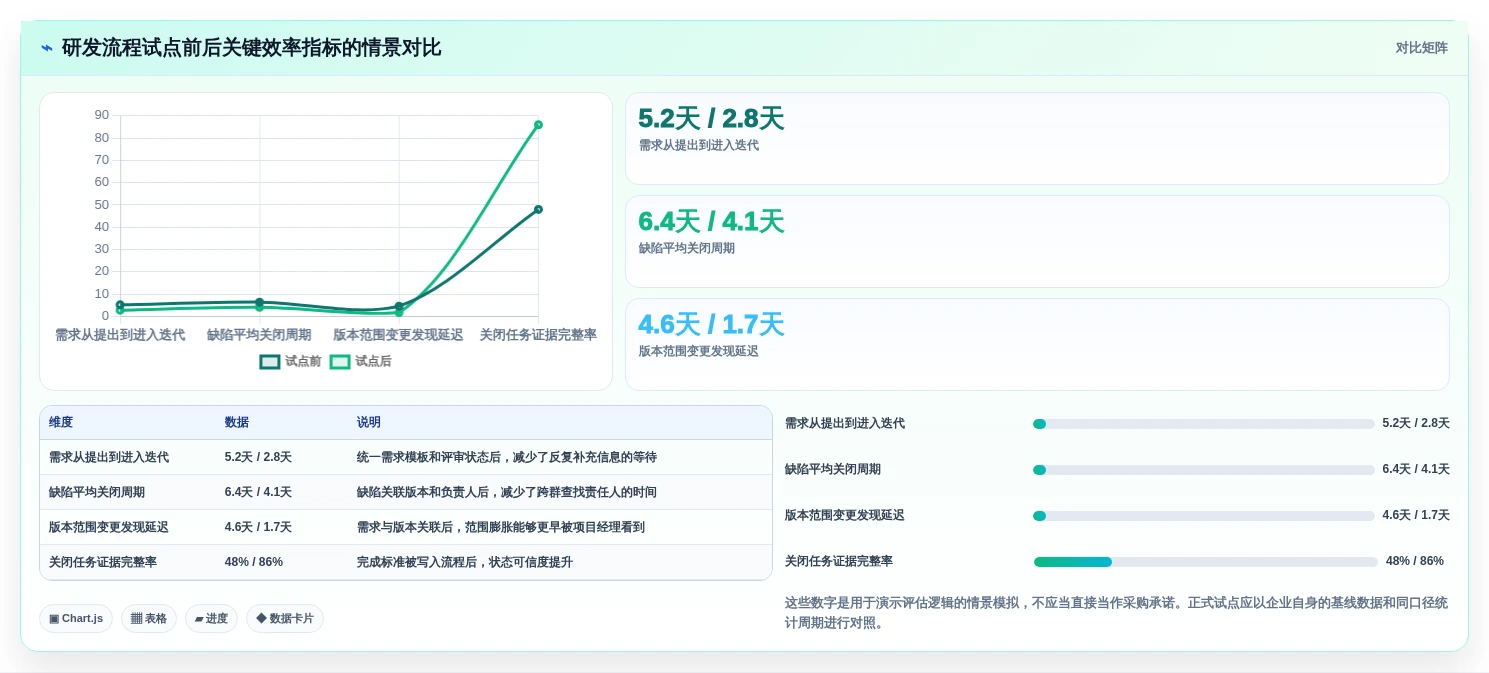1489x673 pixels.
Task: Click table cell 版本范围变更发现延迟
Action: [x=109, y=527]
